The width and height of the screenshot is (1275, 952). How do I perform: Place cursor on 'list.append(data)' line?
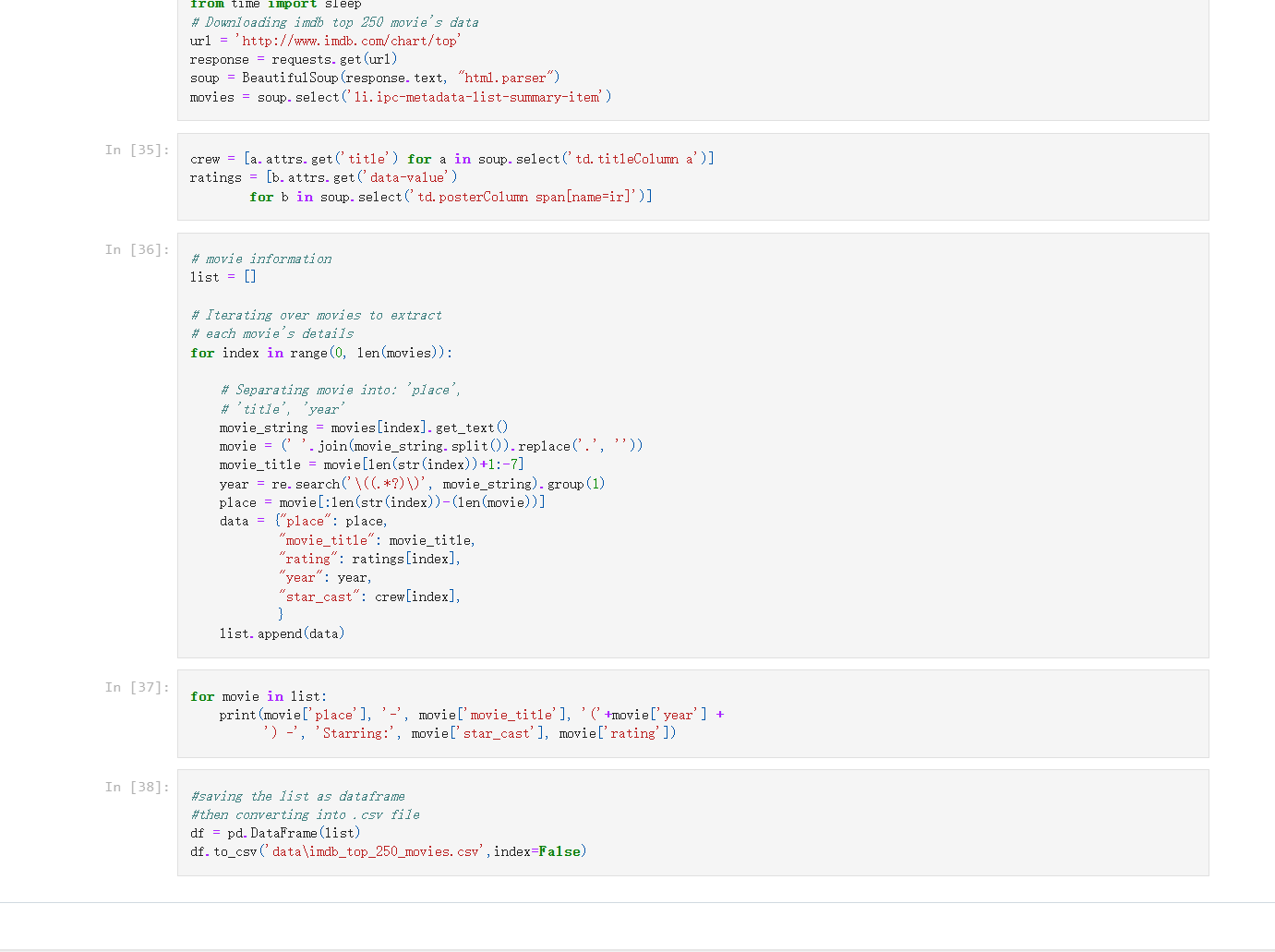(282, 633)
